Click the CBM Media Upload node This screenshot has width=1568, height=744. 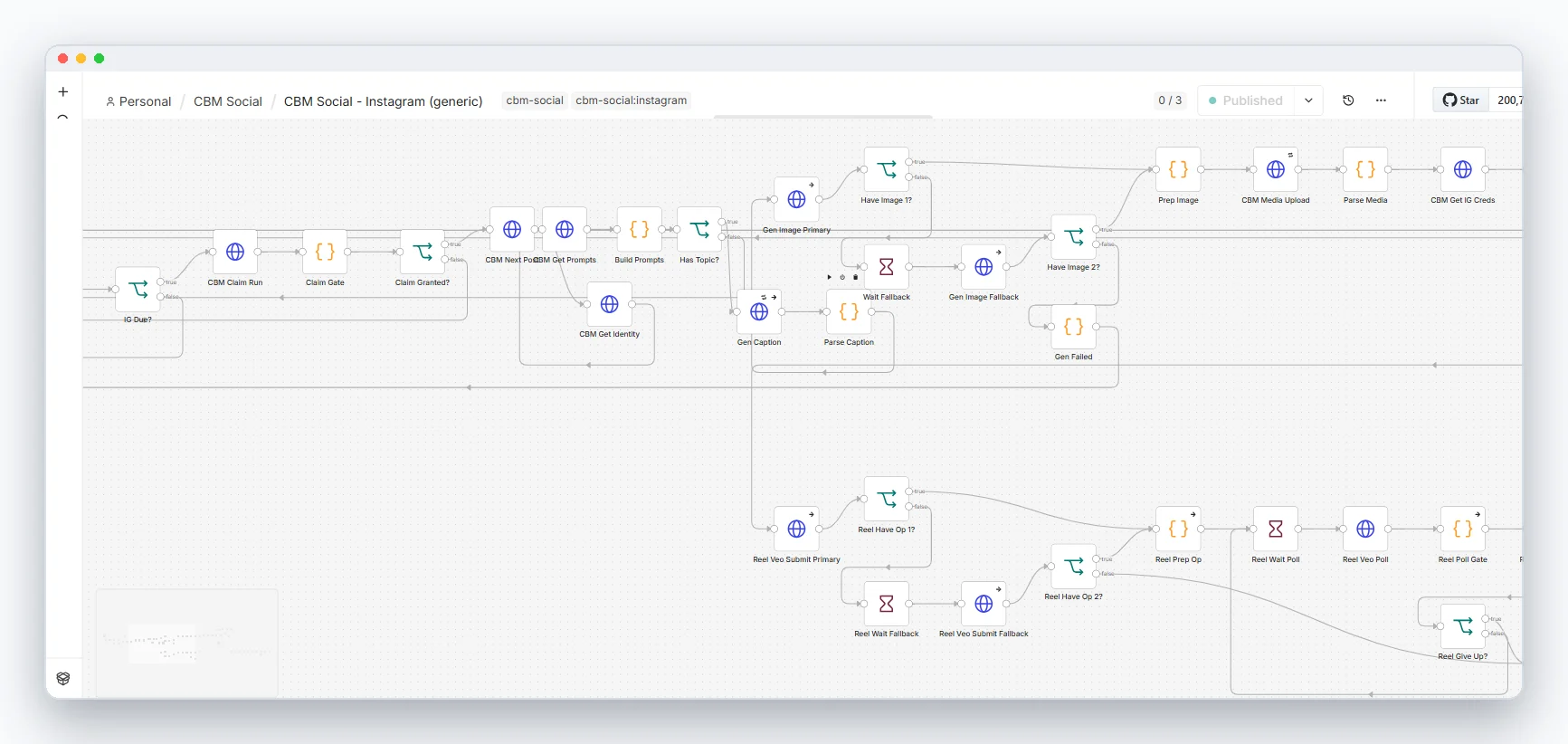[1276, 170]
